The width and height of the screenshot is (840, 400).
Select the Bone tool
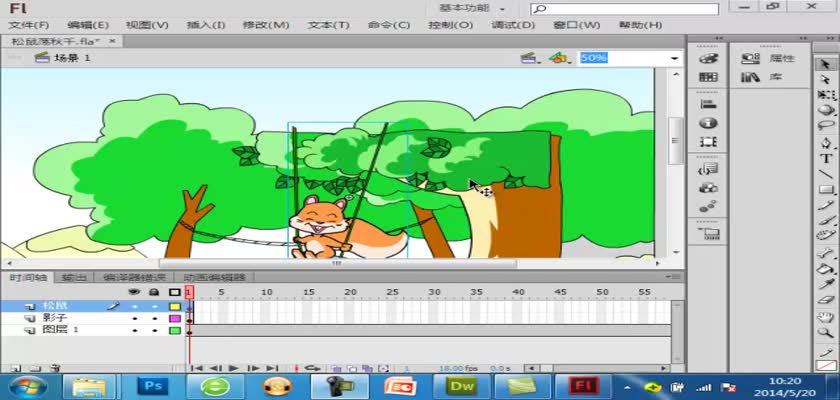(x=826, y=253)
